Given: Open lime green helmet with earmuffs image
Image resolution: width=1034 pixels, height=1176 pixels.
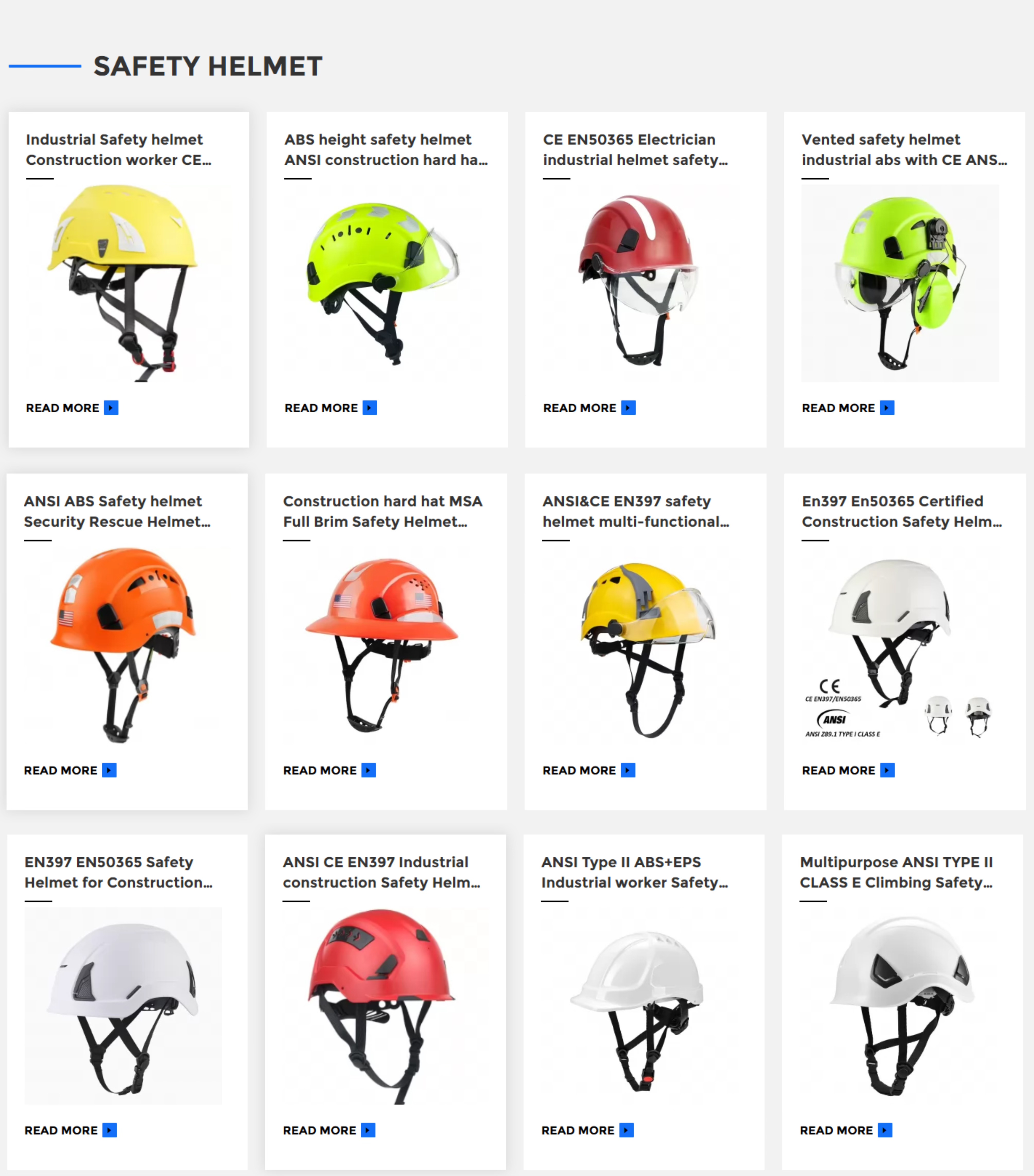Looking at the screenshot, I should pos(900,283).
